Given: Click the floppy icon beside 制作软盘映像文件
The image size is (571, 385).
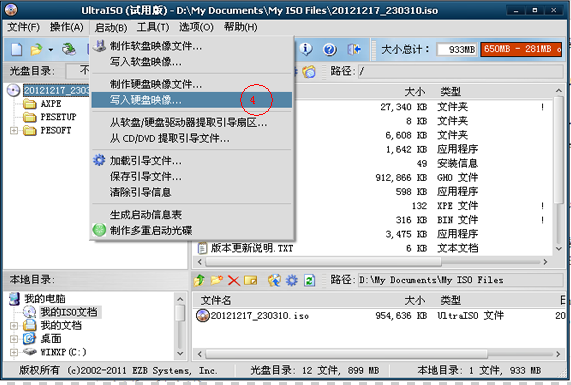Looking at the screenshot, I should tap(99, 46).
